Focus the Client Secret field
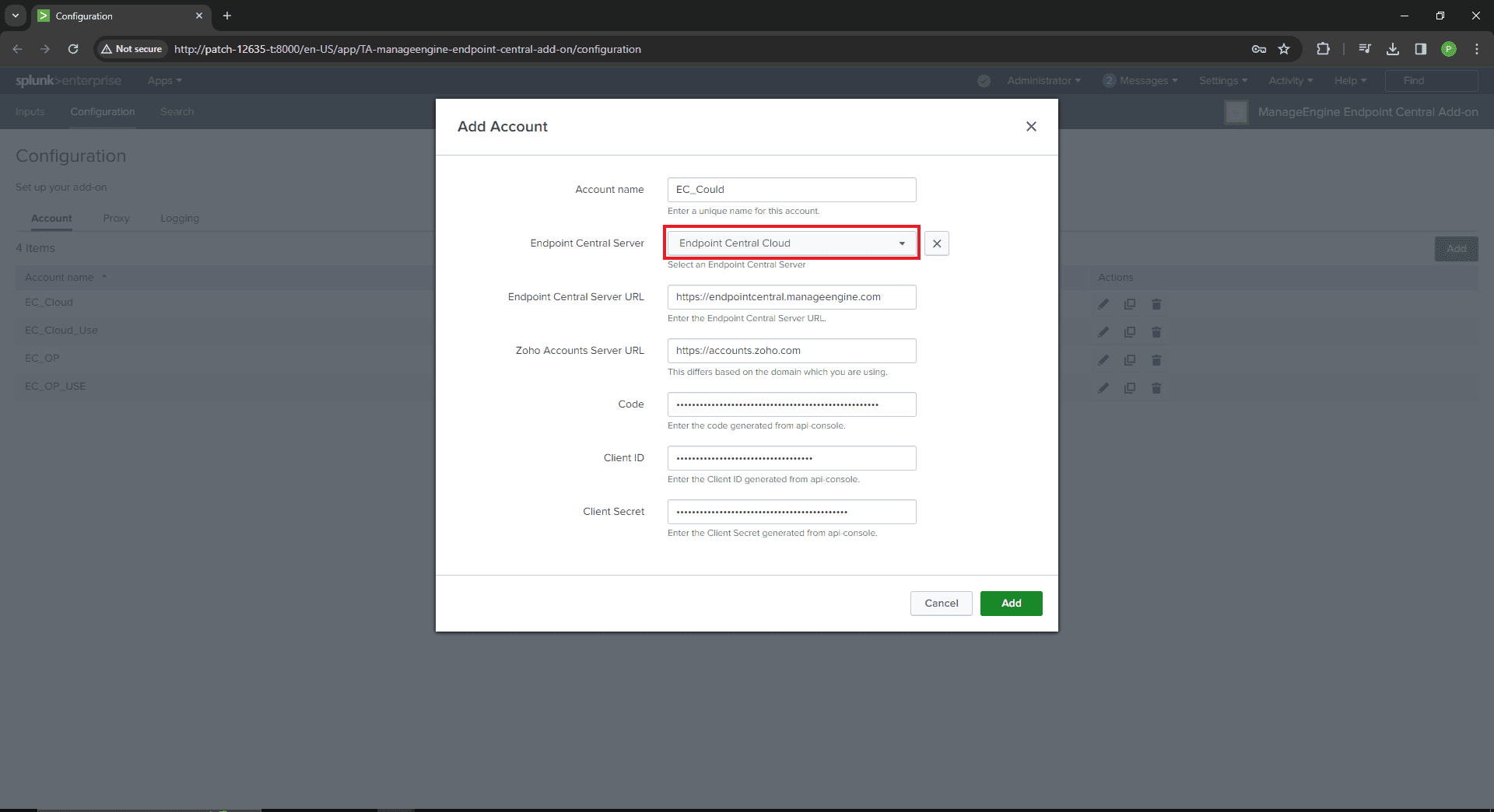 792,512
